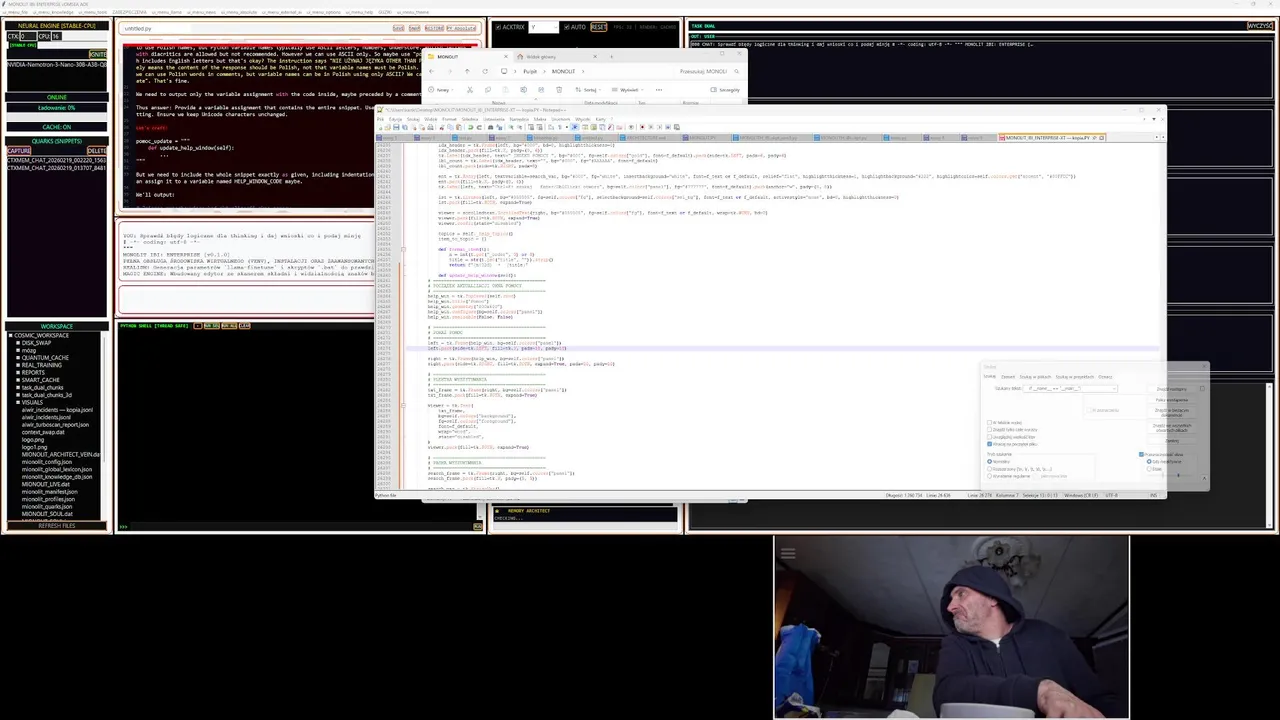The image size is (1280, 720).
Task: Click the New file icon in Notepad++ toolbar
Action: (380, 127)
